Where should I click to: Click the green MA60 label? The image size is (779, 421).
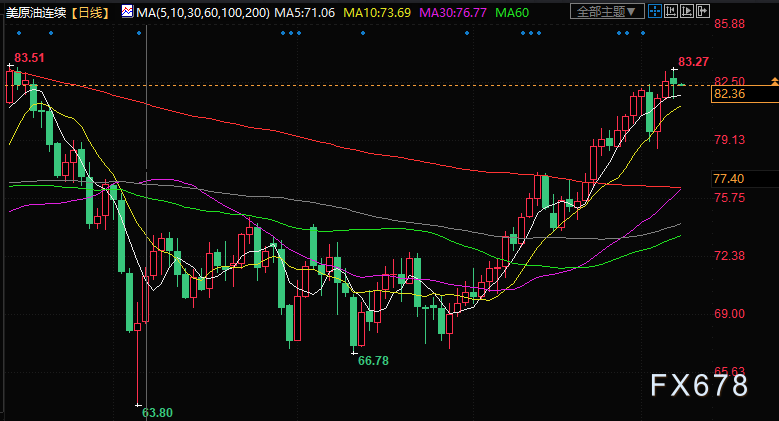(512, 12)
